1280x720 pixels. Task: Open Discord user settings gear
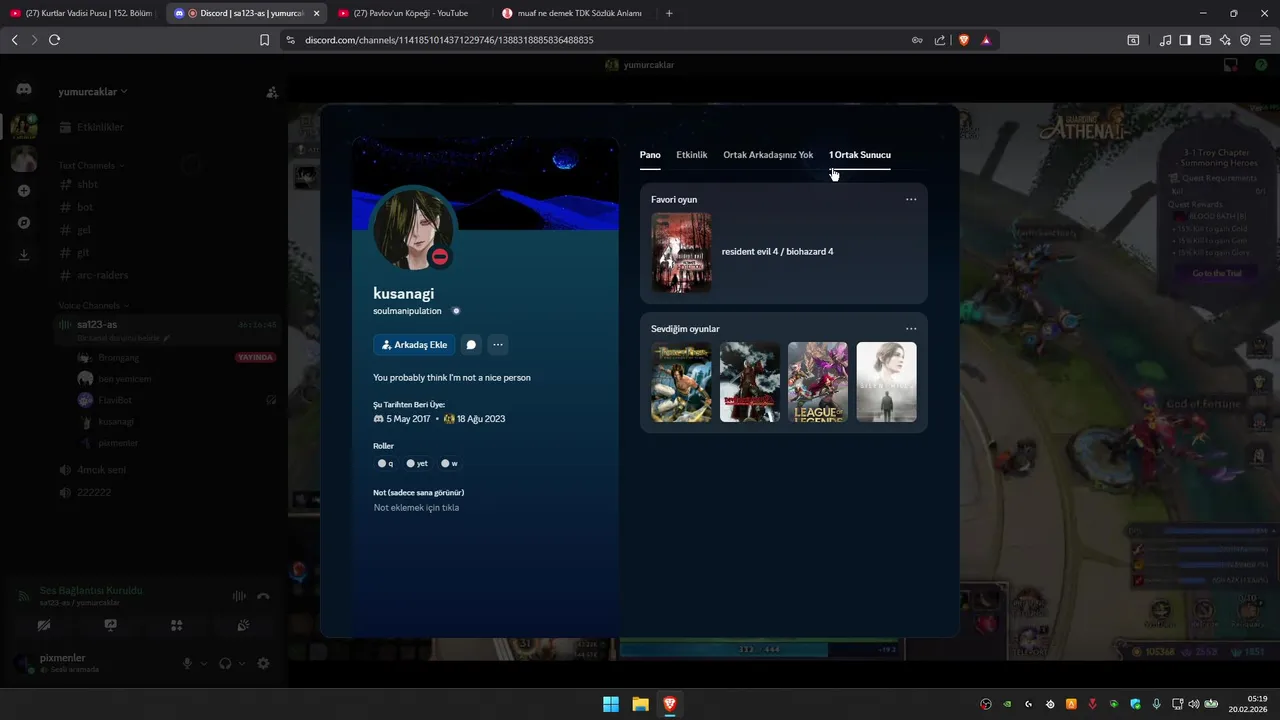coord(263,663)
